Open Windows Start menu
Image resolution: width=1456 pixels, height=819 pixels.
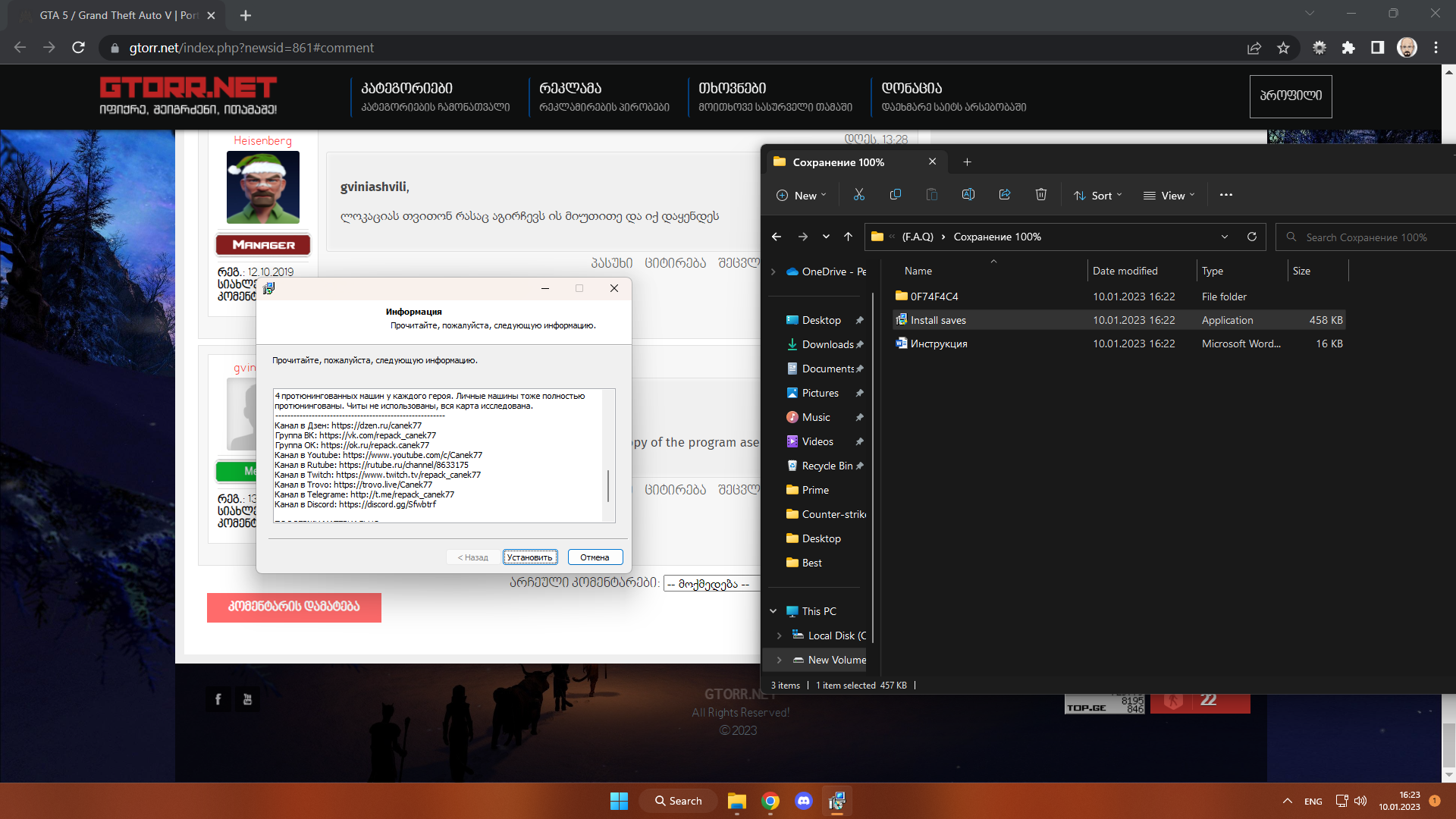619,801
